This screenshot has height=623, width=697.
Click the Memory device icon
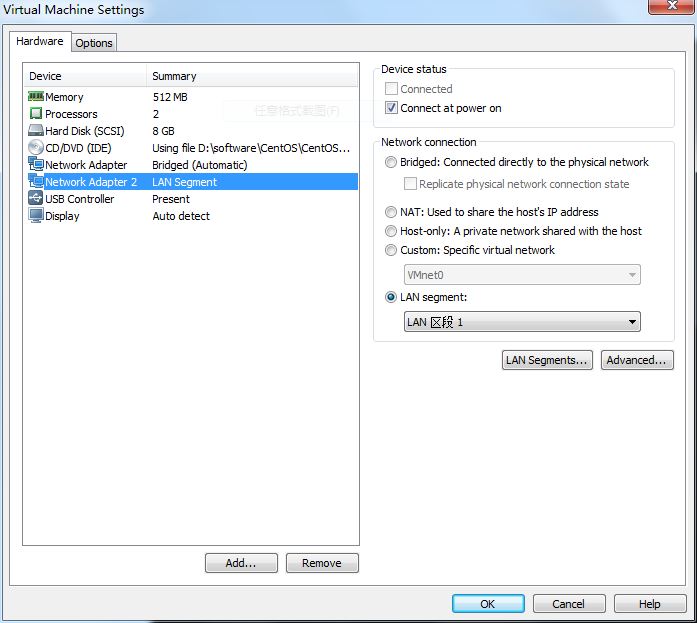point(36,97)
